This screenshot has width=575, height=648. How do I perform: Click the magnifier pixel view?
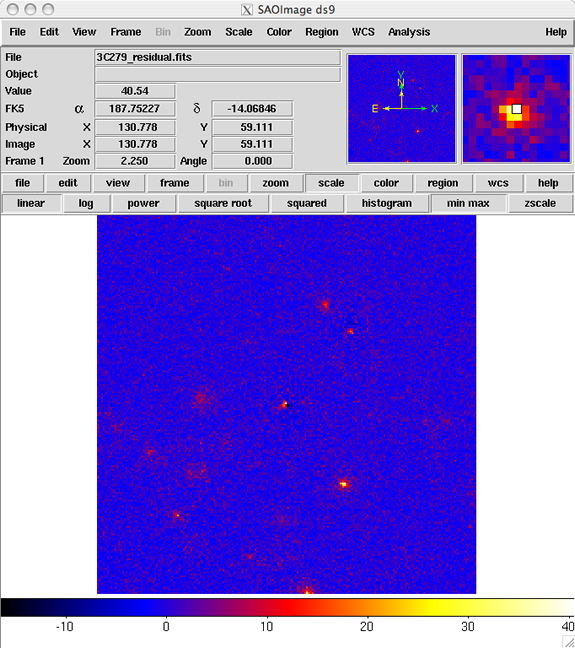point(516,109)
